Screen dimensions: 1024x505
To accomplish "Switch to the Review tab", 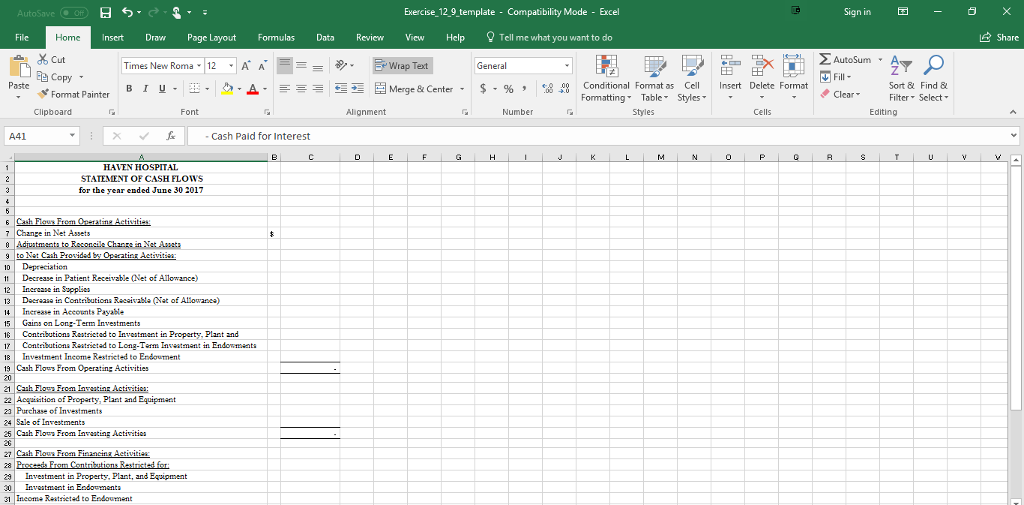I will 370,38.
